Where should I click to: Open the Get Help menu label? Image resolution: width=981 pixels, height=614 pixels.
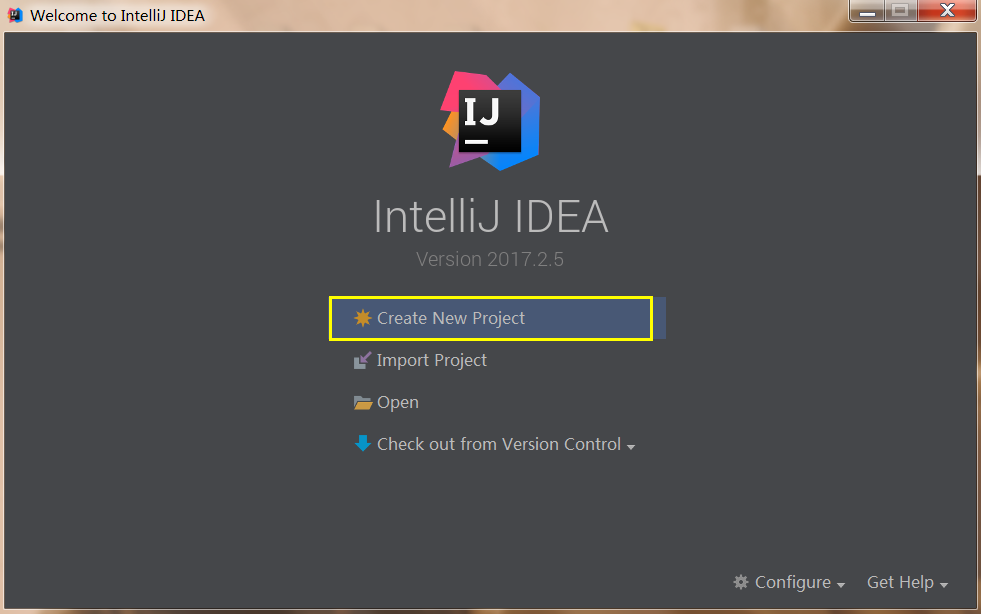(900, 582)
